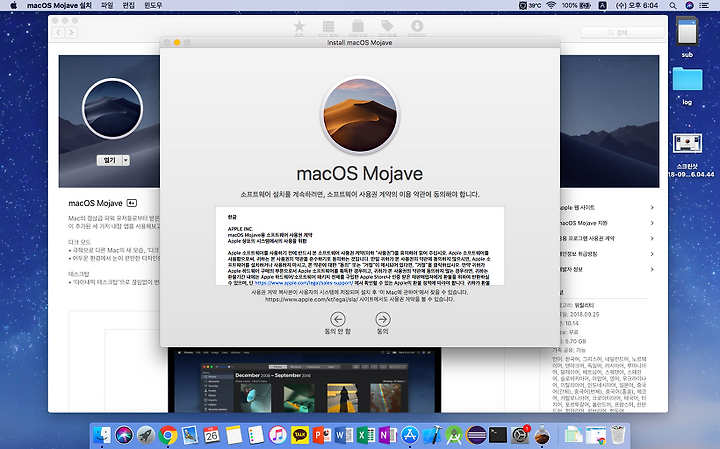Screen dimensions: 720x449
Task: Open Finder from the Dock
Action: click(x=101, y=435)
